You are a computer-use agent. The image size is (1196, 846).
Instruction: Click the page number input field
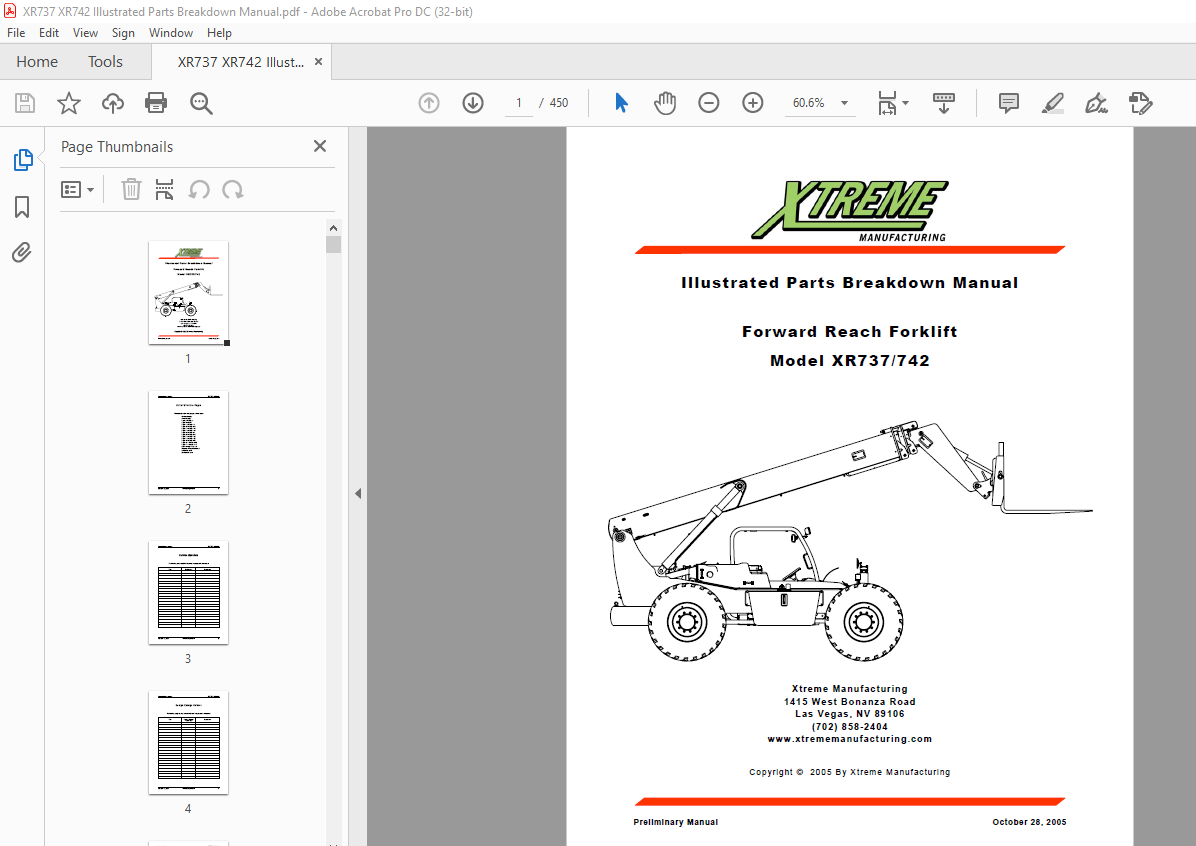tap(519, 103)
